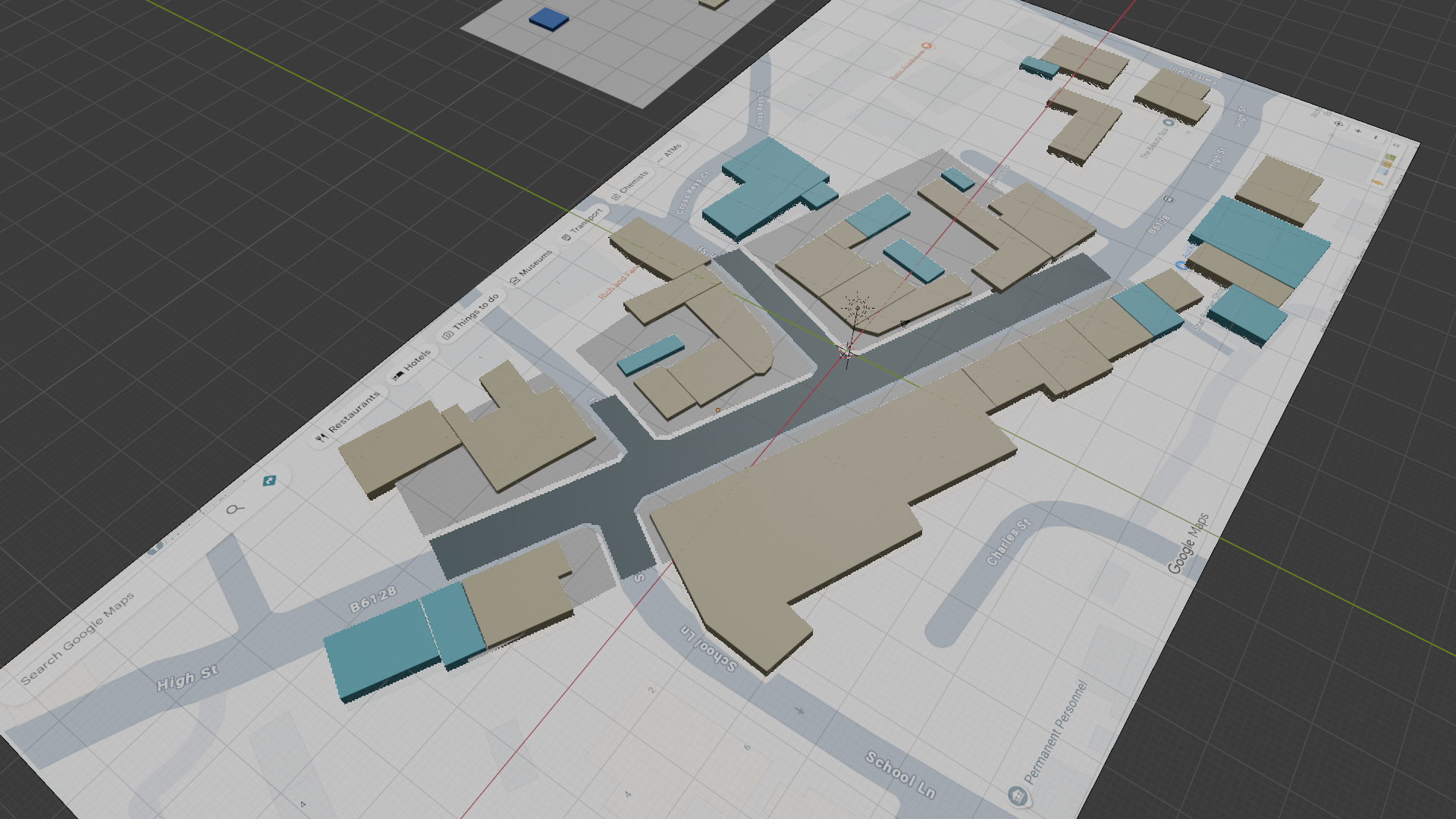Click the Permanent Personnel map pin
The width and height of the screenshot is (1456, 819).
(x=1017, y=795)
